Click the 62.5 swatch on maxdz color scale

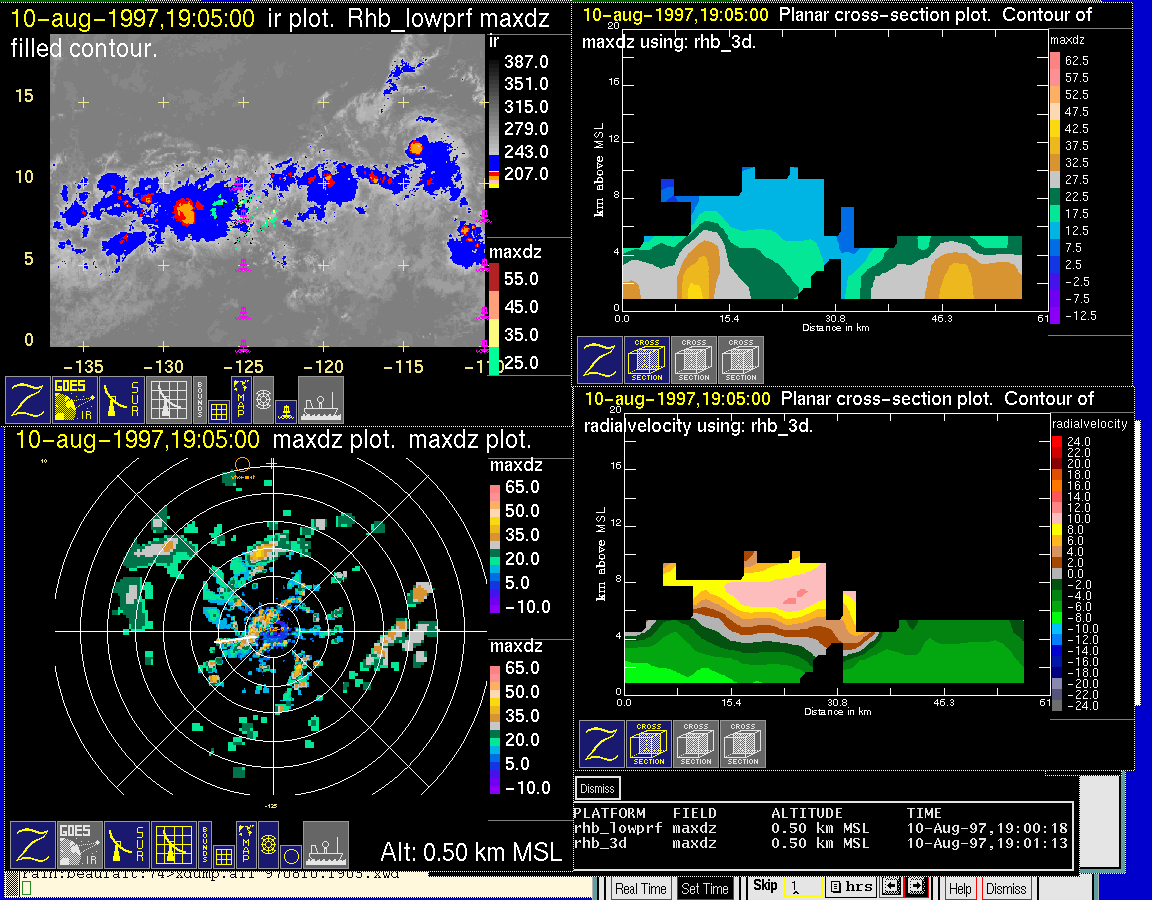[x=1054, y=61]
